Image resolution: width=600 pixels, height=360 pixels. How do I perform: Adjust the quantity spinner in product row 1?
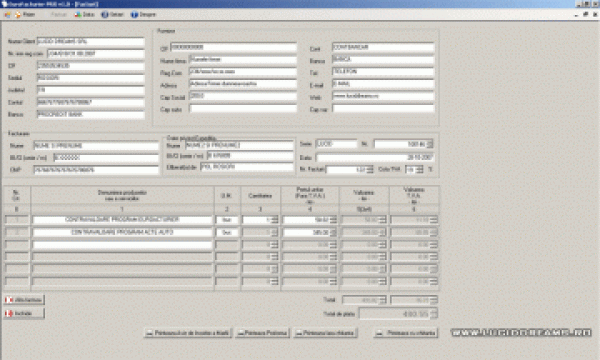point(274,220)
